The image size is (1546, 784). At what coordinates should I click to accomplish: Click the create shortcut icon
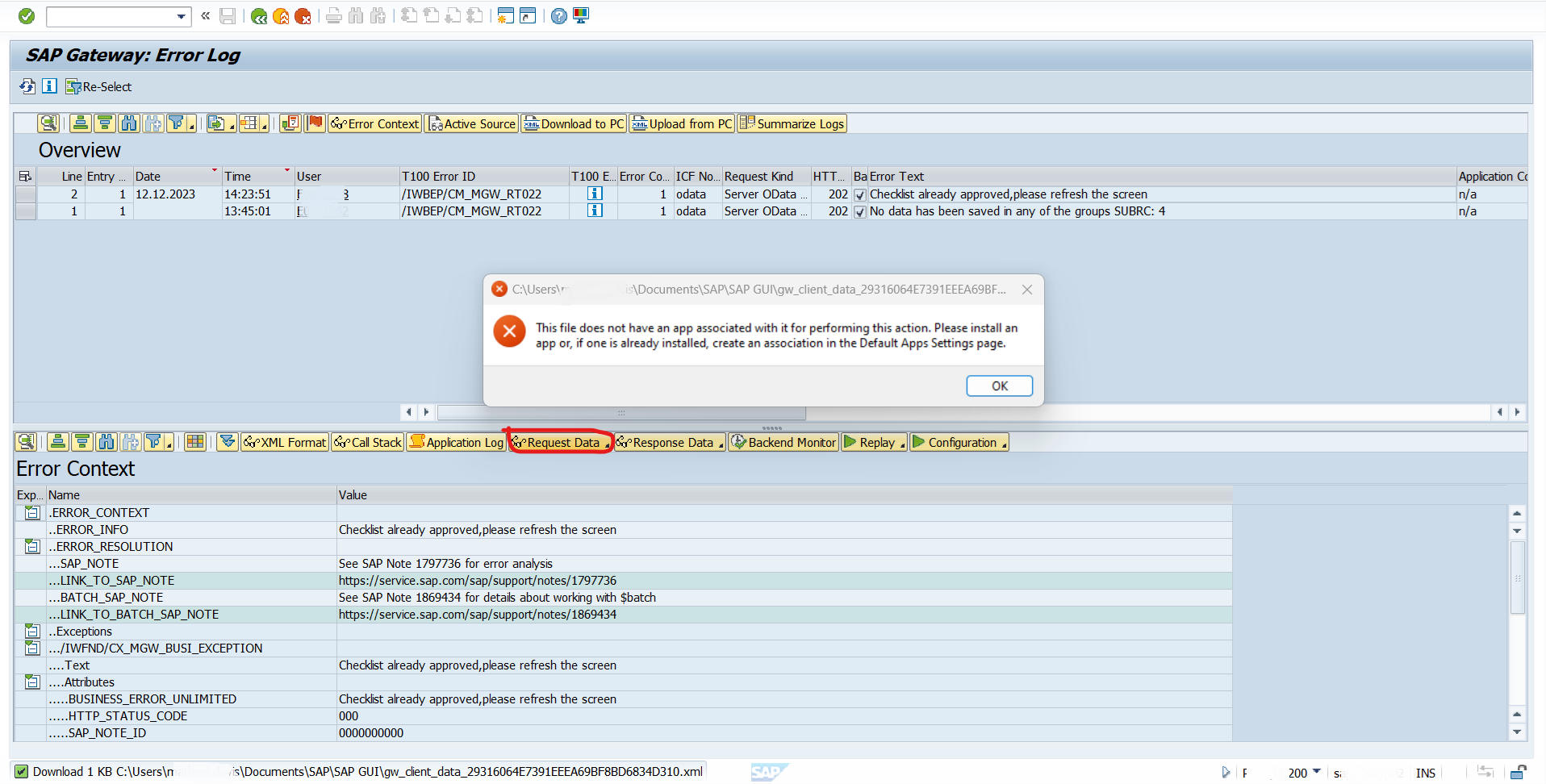tap(528, 16)
